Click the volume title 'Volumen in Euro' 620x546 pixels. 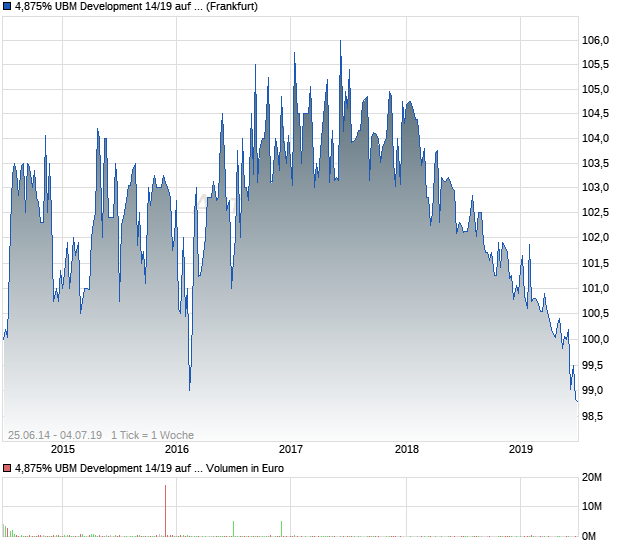tap(245, 469)
